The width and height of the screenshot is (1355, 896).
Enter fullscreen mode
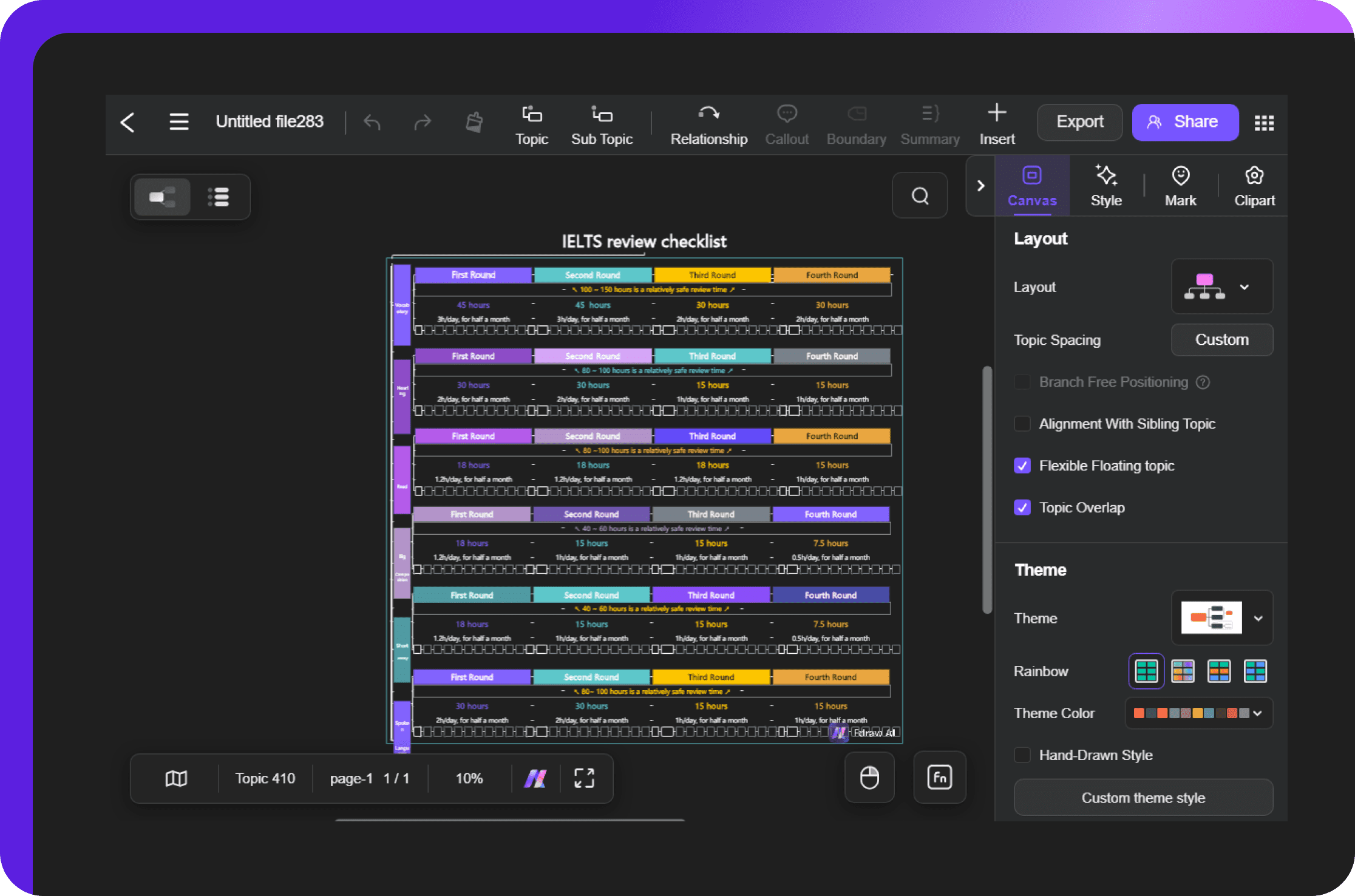pyautogui.click(x=584, y=778)
